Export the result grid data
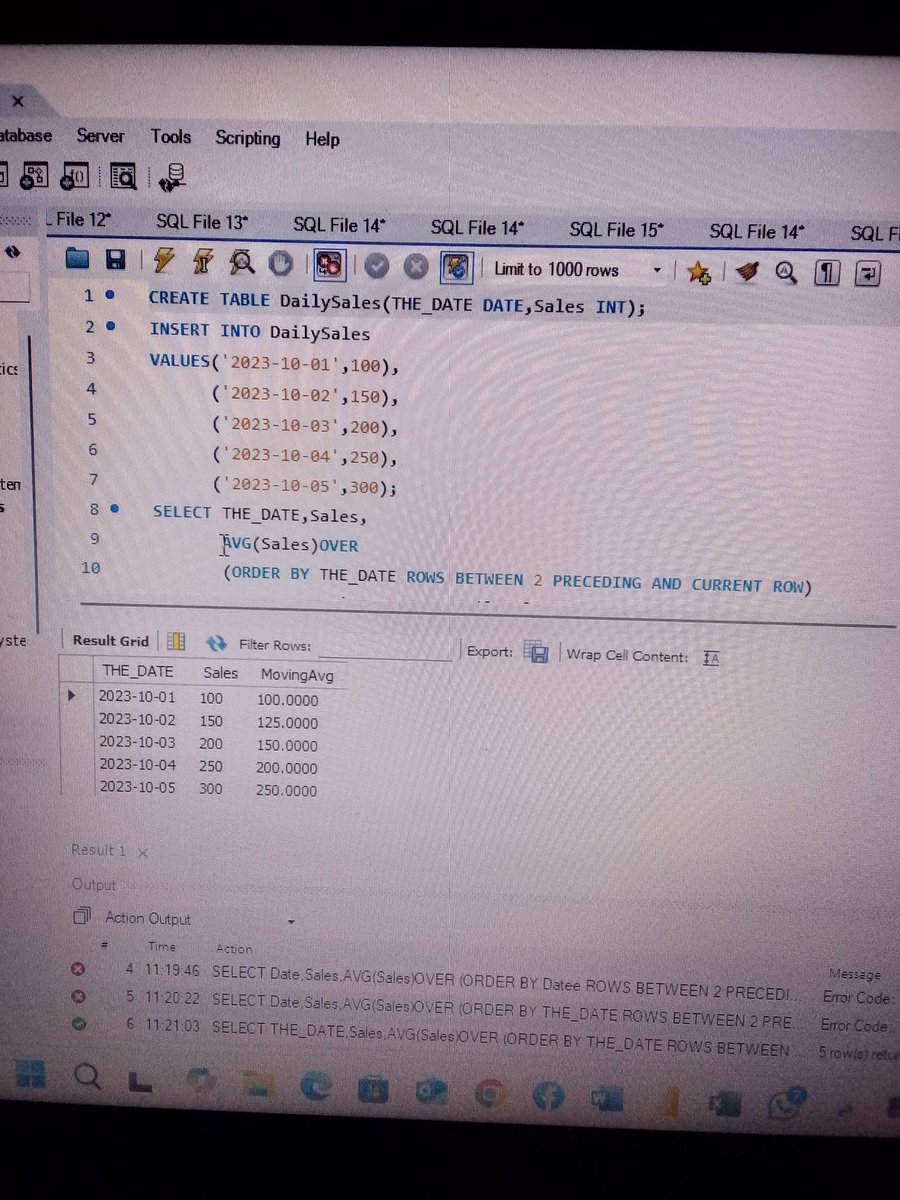Image resolution: width=900 pixels, height=1200 pixels. (537, 652)
